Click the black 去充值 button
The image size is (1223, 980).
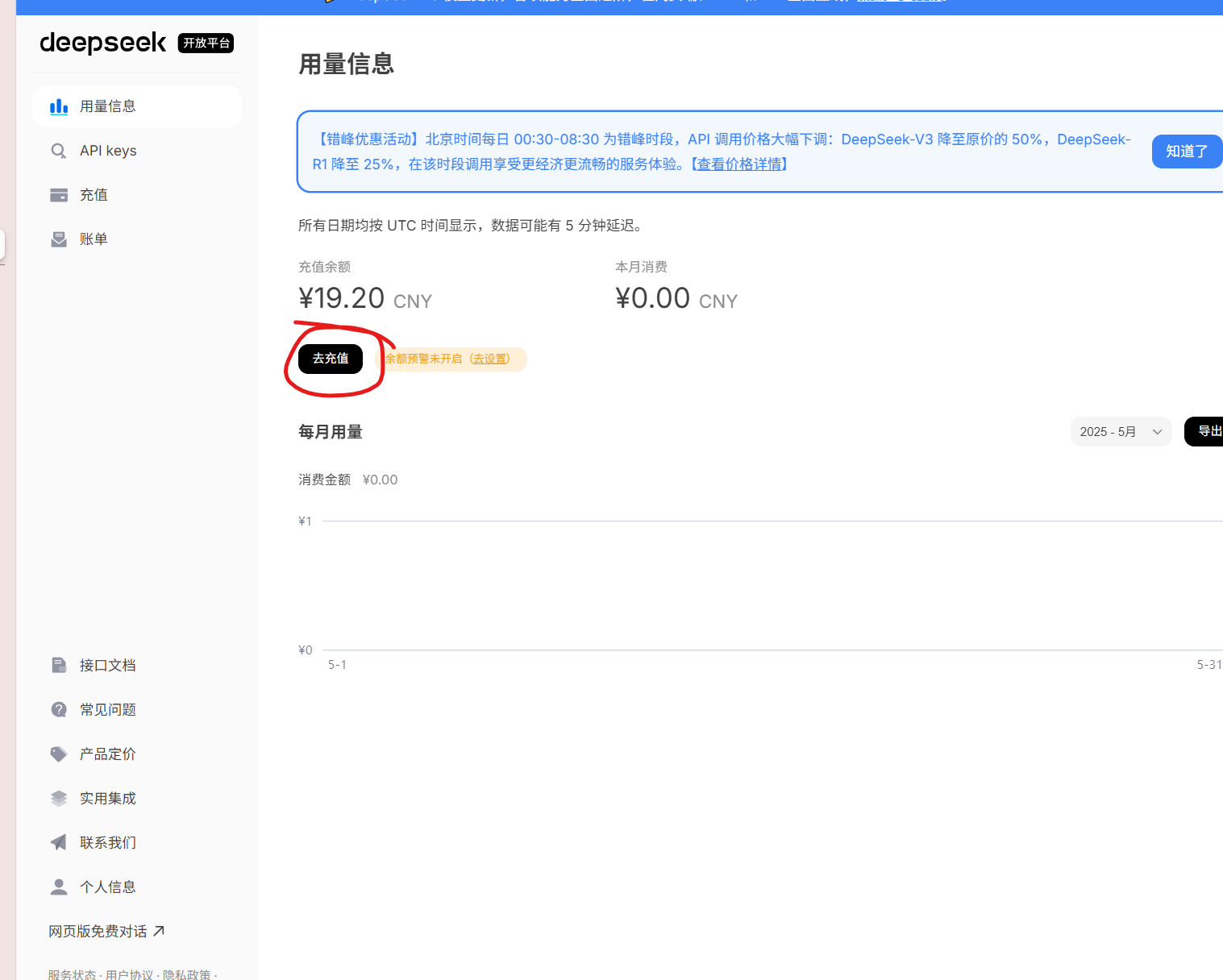pyautogui.click(x=331, y=359)
